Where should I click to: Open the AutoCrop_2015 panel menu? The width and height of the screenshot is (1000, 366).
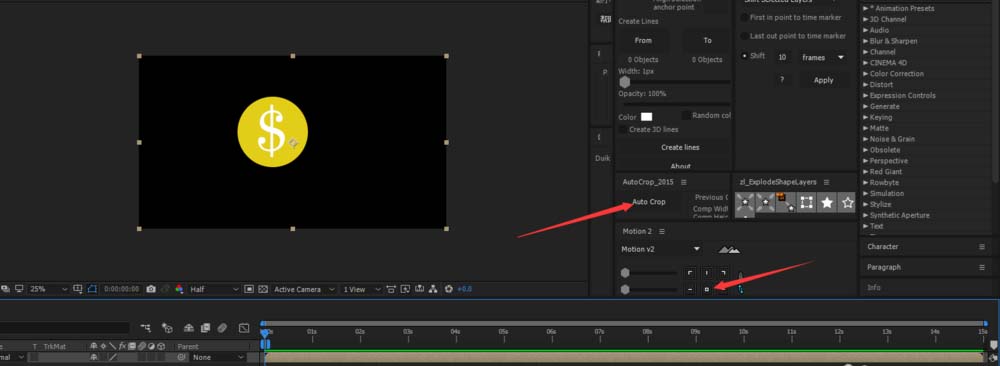point(684,182)
